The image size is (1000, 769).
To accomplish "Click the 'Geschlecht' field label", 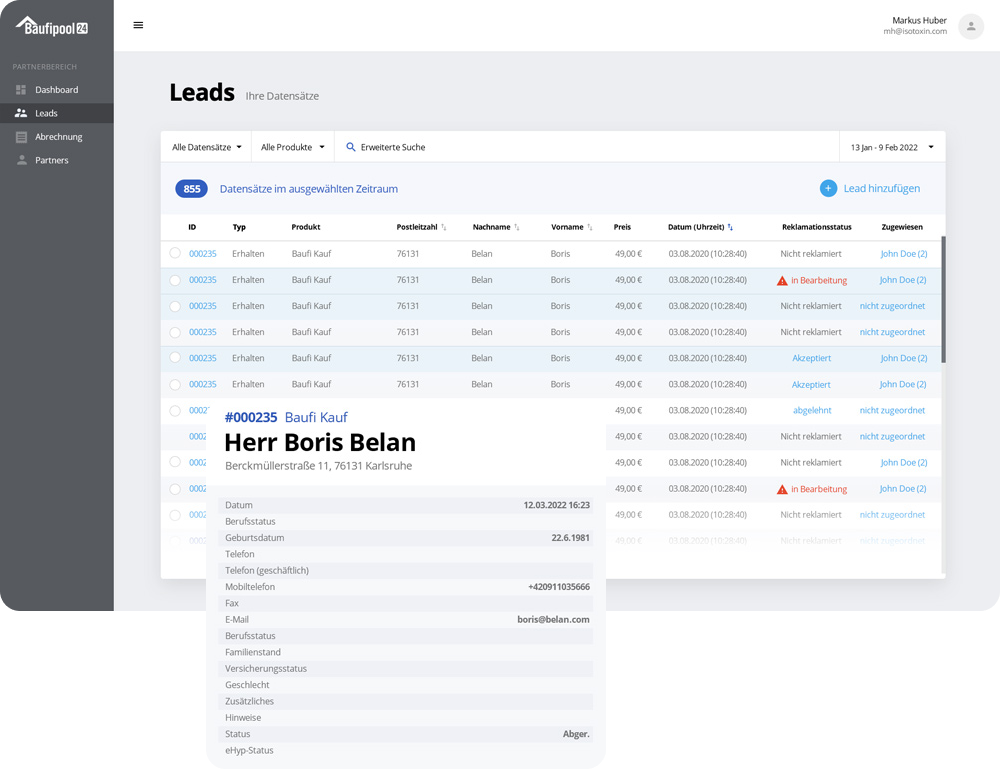I will point(247,685).
